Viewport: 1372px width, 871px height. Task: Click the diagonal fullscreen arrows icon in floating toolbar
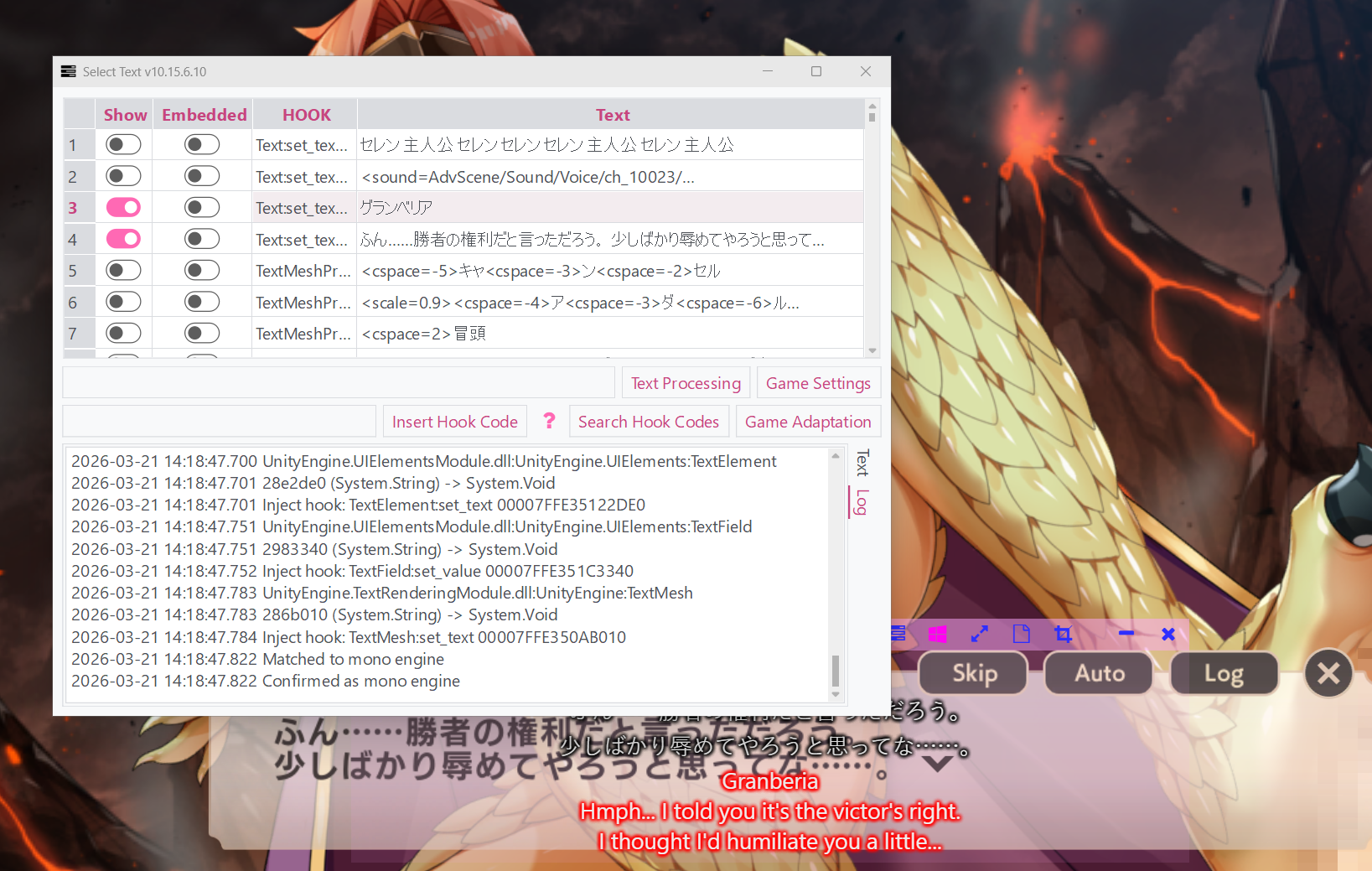click(x=979, y=635)
